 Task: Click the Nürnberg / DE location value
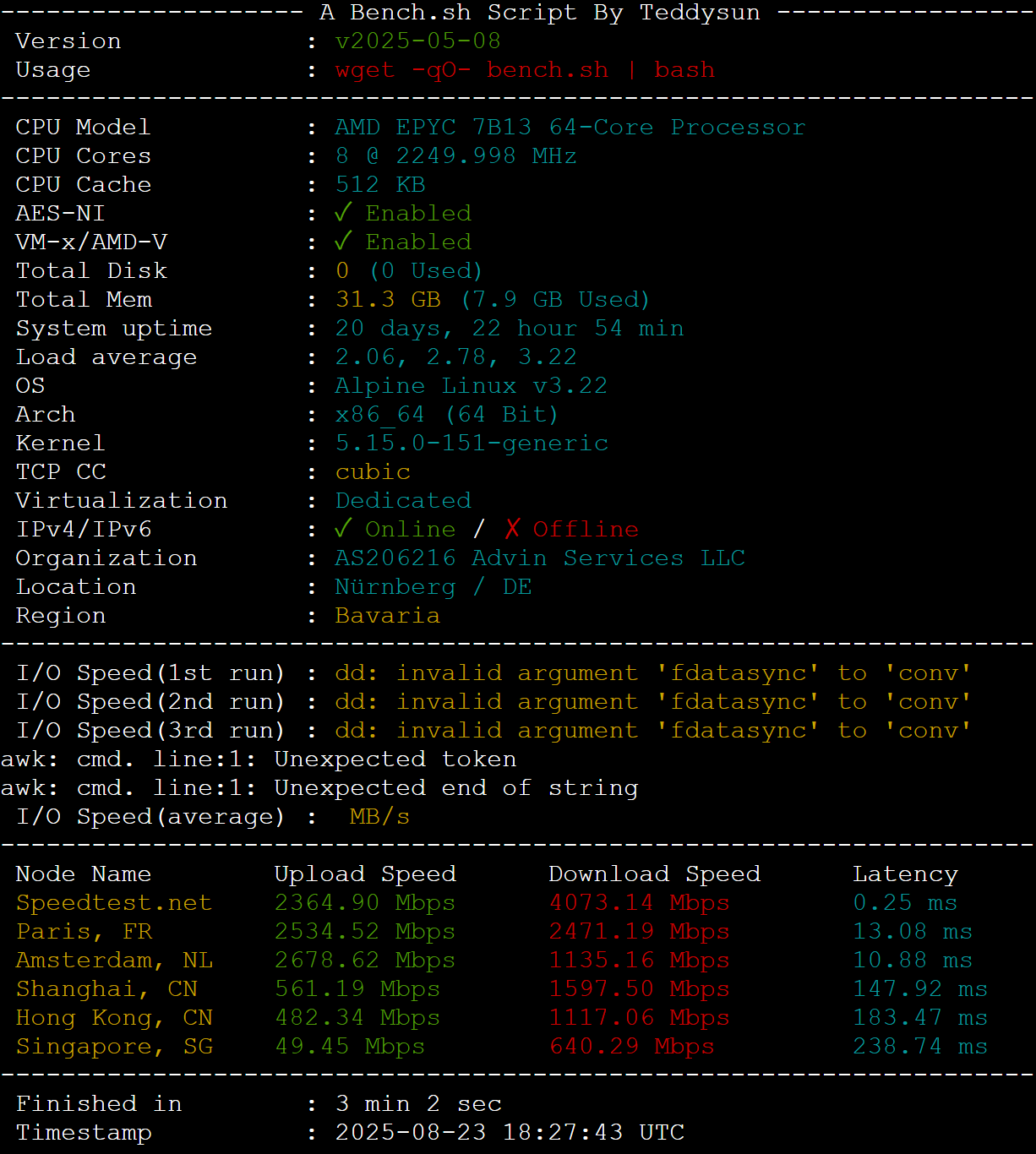pyautogui.click(x=433, y=587)
